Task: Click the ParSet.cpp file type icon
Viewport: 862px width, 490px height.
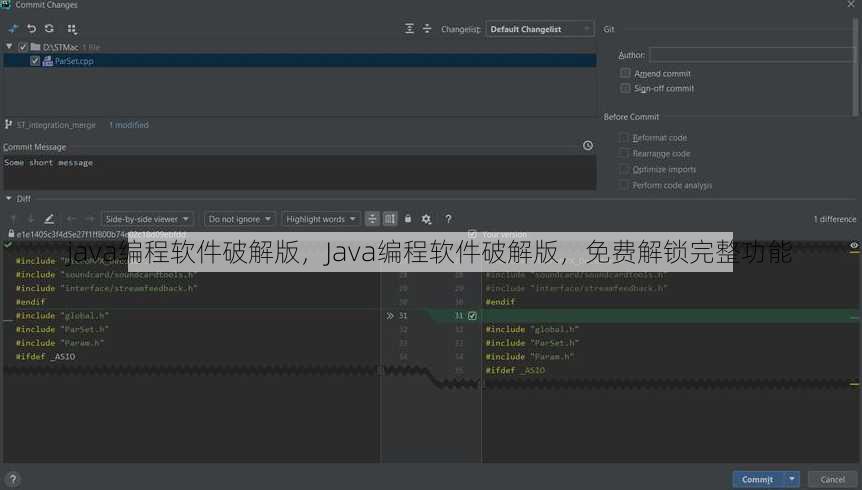Action: click(48, 61)
